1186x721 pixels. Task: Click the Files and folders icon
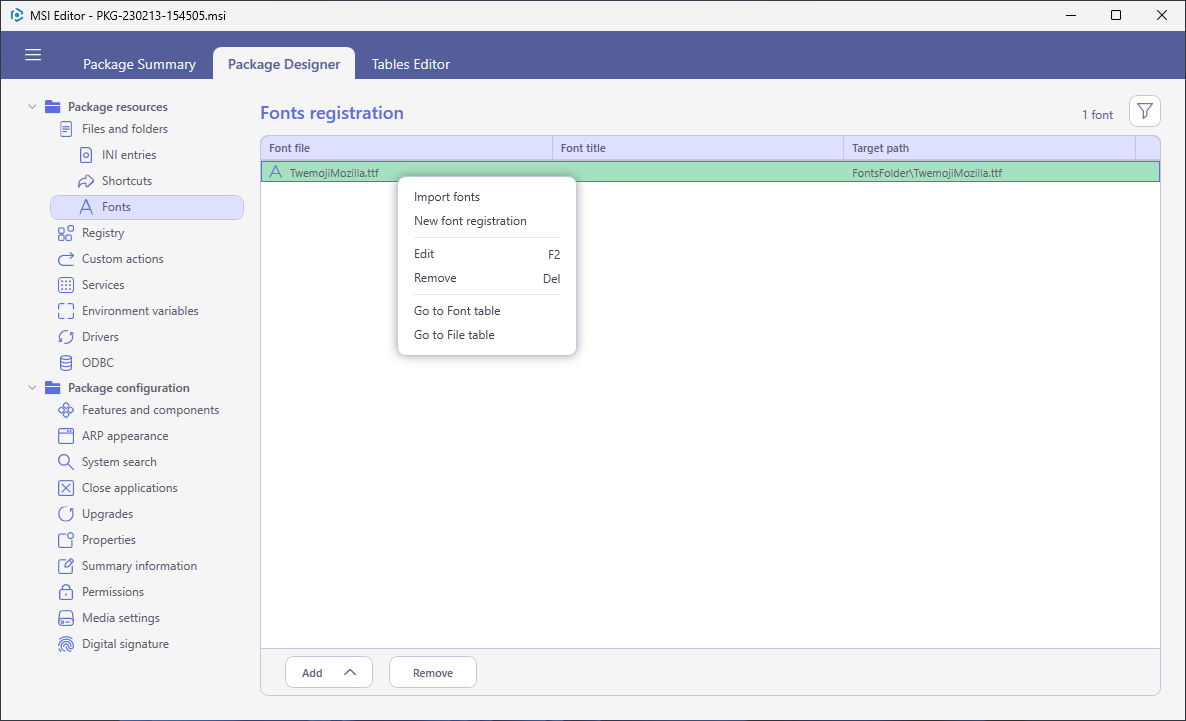coord(66,129)
